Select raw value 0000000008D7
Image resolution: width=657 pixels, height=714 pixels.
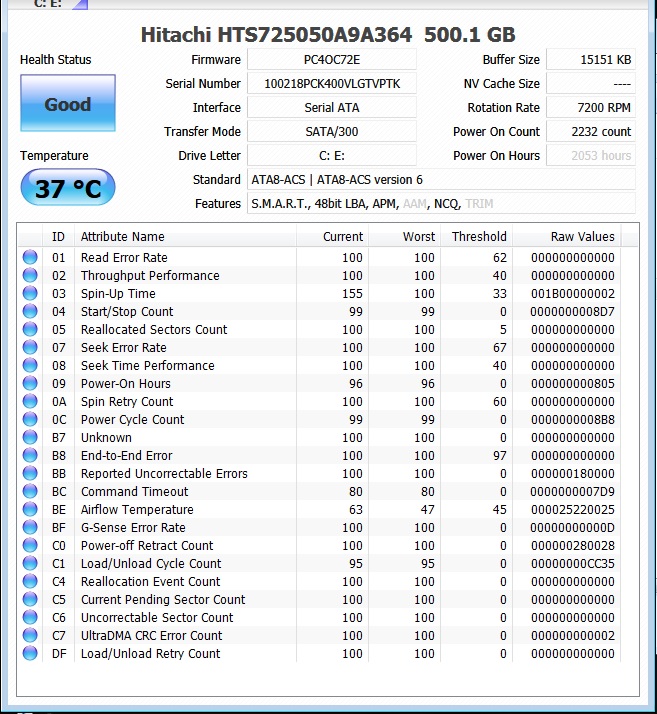point(572,312)
